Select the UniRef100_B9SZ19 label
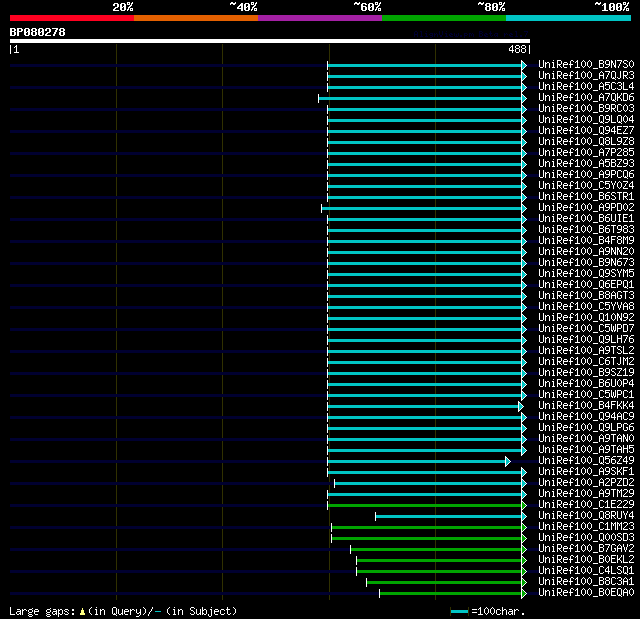The width and height of the screenshot is (640, 619). pos(586,373)
